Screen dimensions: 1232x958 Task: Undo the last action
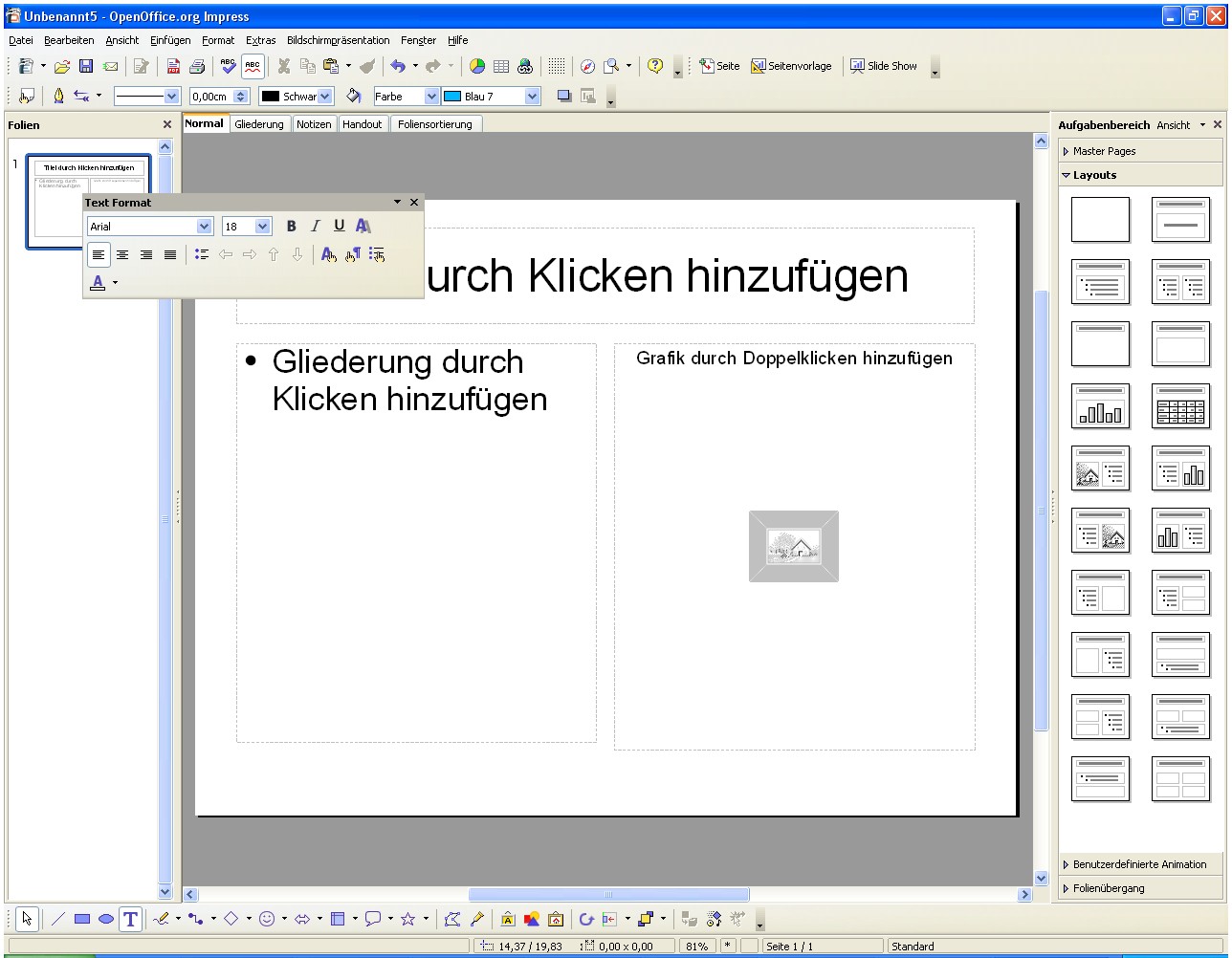tap(398, 66)
